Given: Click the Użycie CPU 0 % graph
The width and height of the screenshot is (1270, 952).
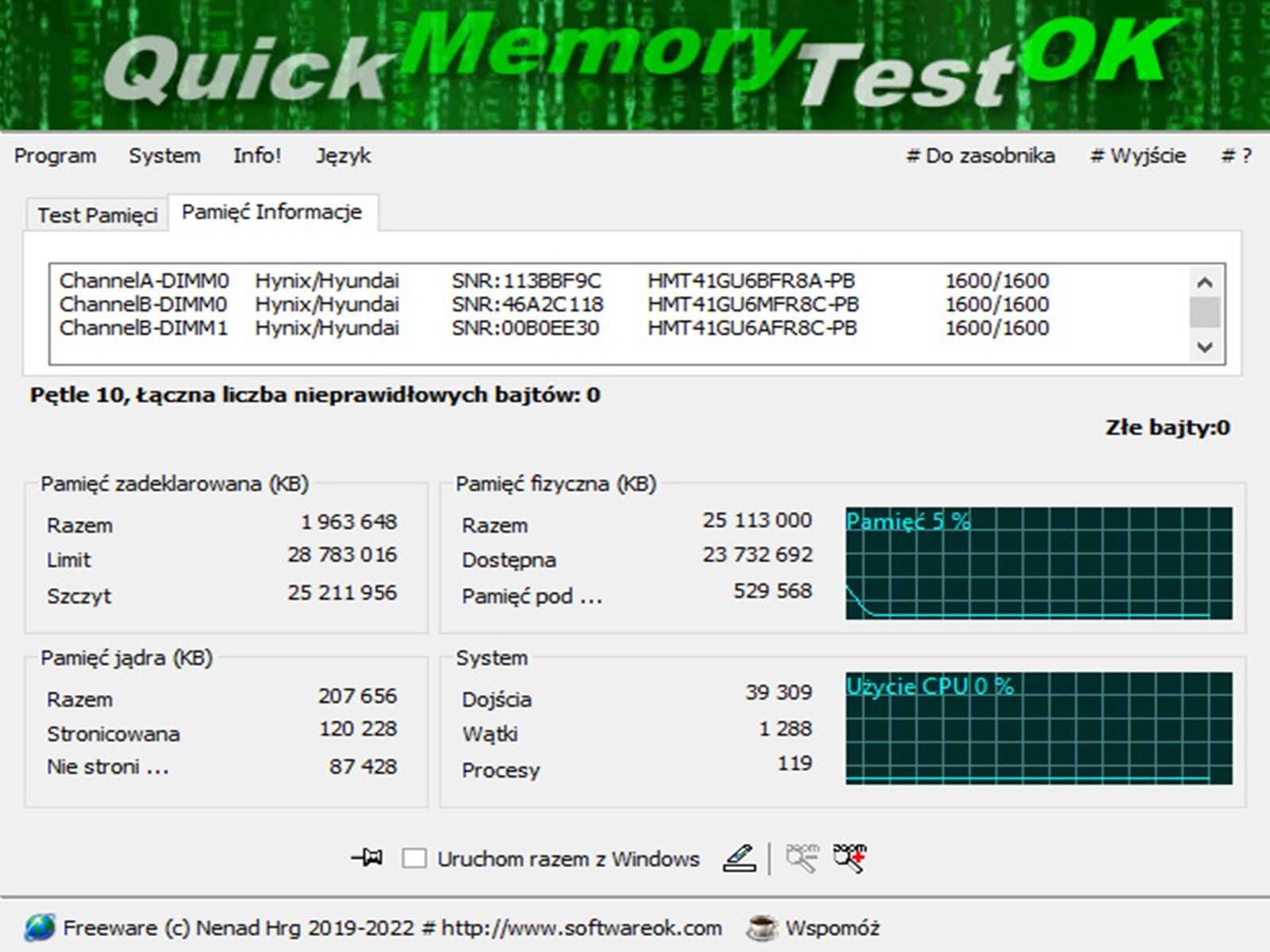Looking at the screenshot, I should 1039,728.
